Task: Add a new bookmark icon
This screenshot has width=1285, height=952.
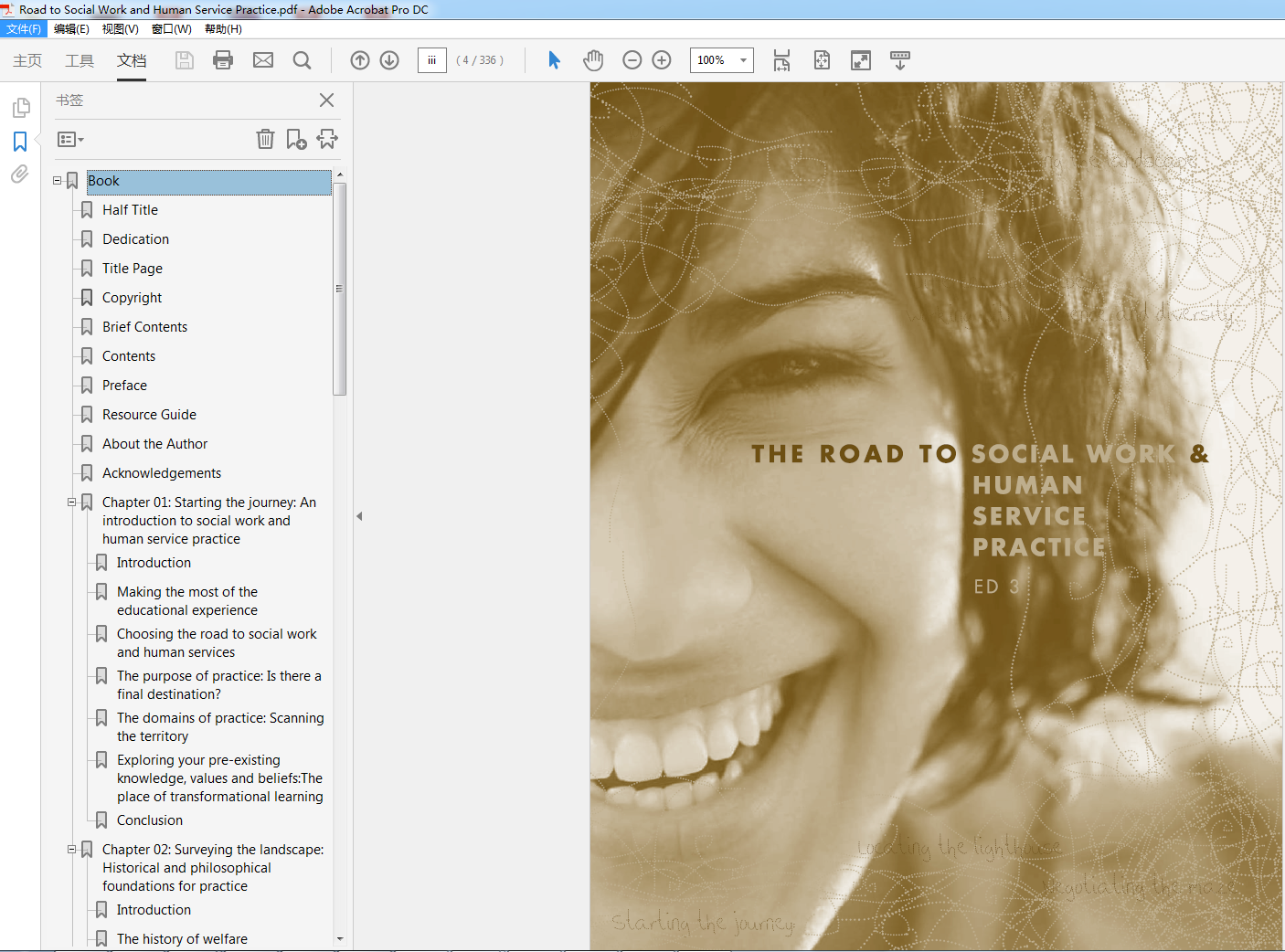Action: 296,139
